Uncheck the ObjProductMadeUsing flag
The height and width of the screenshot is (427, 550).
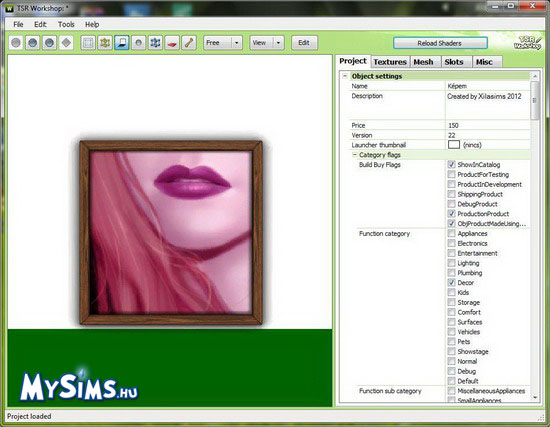(x=452, y=223)
